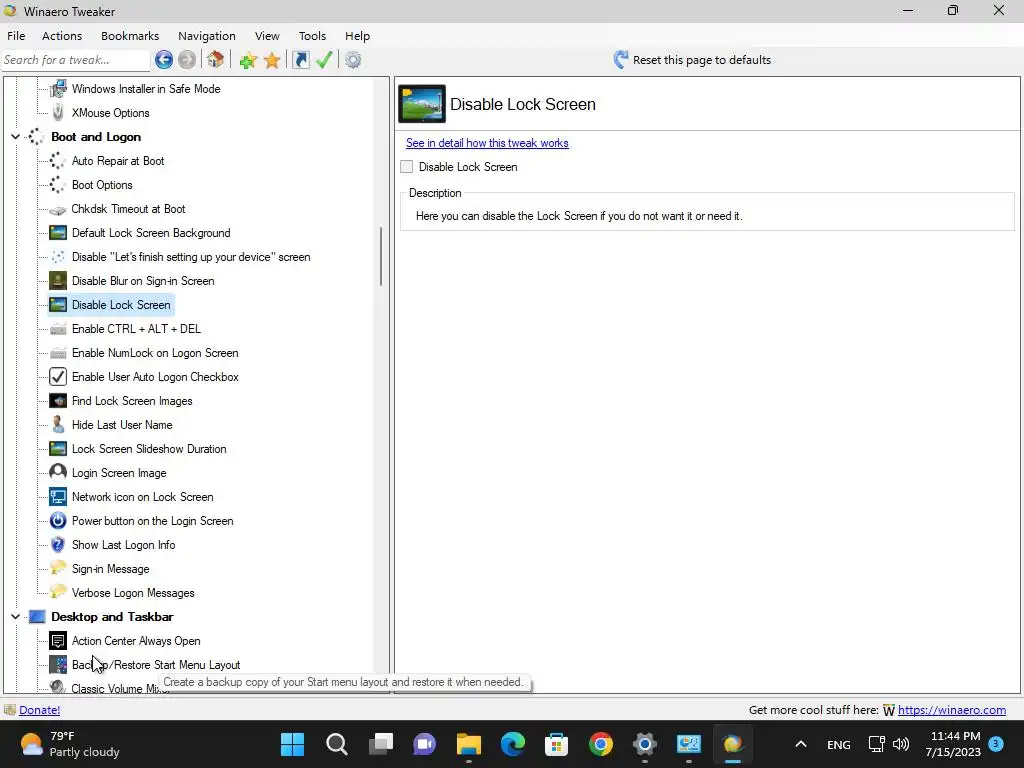This screenshot has width=1024, height=768.
Task: Open the Help menu
Action: pyautogui.click(x=357, y=36)
